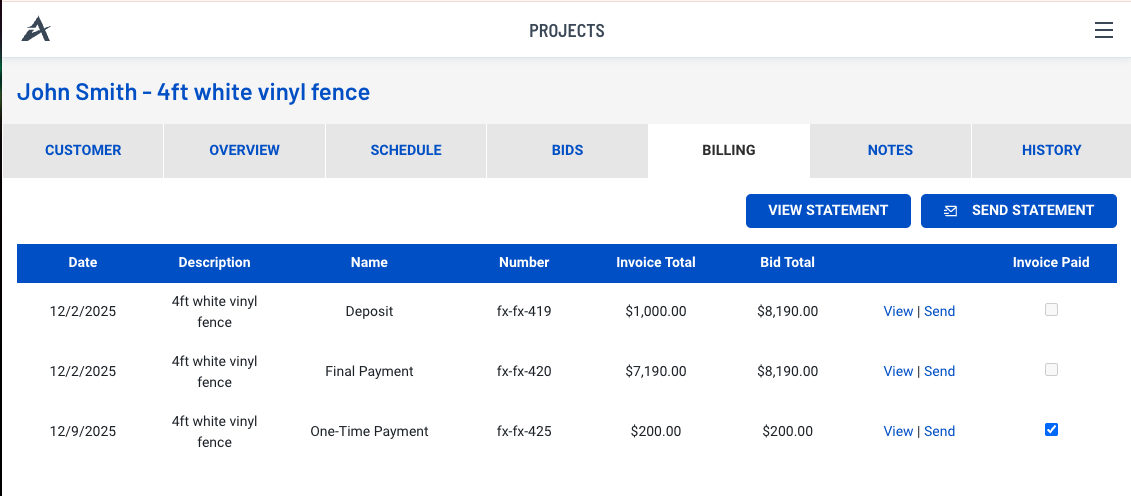The width and height of the screenshot is (1131, 496).
Task: Click the Invoice Total column header
Action: pyautogui.click(x=656, y=262)
